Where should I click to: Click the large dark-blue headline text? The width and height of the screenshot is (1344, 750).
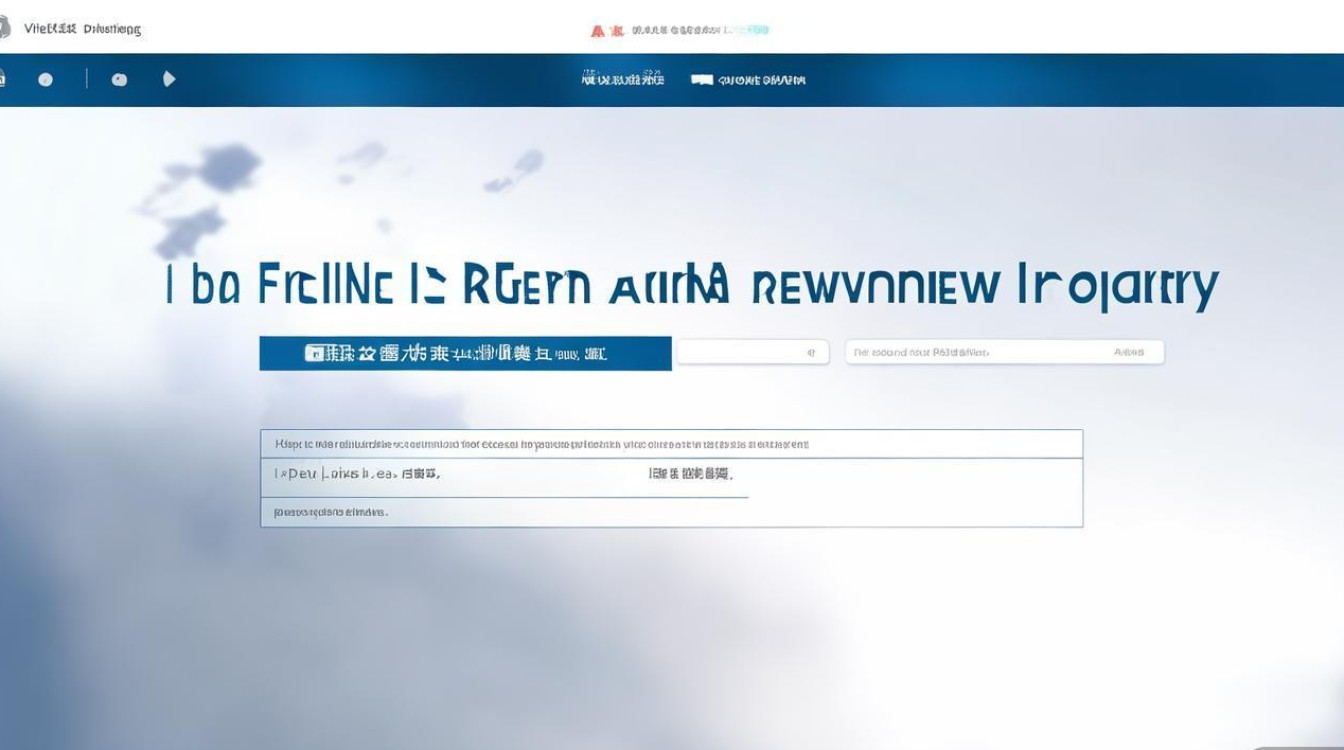(692, 285)
